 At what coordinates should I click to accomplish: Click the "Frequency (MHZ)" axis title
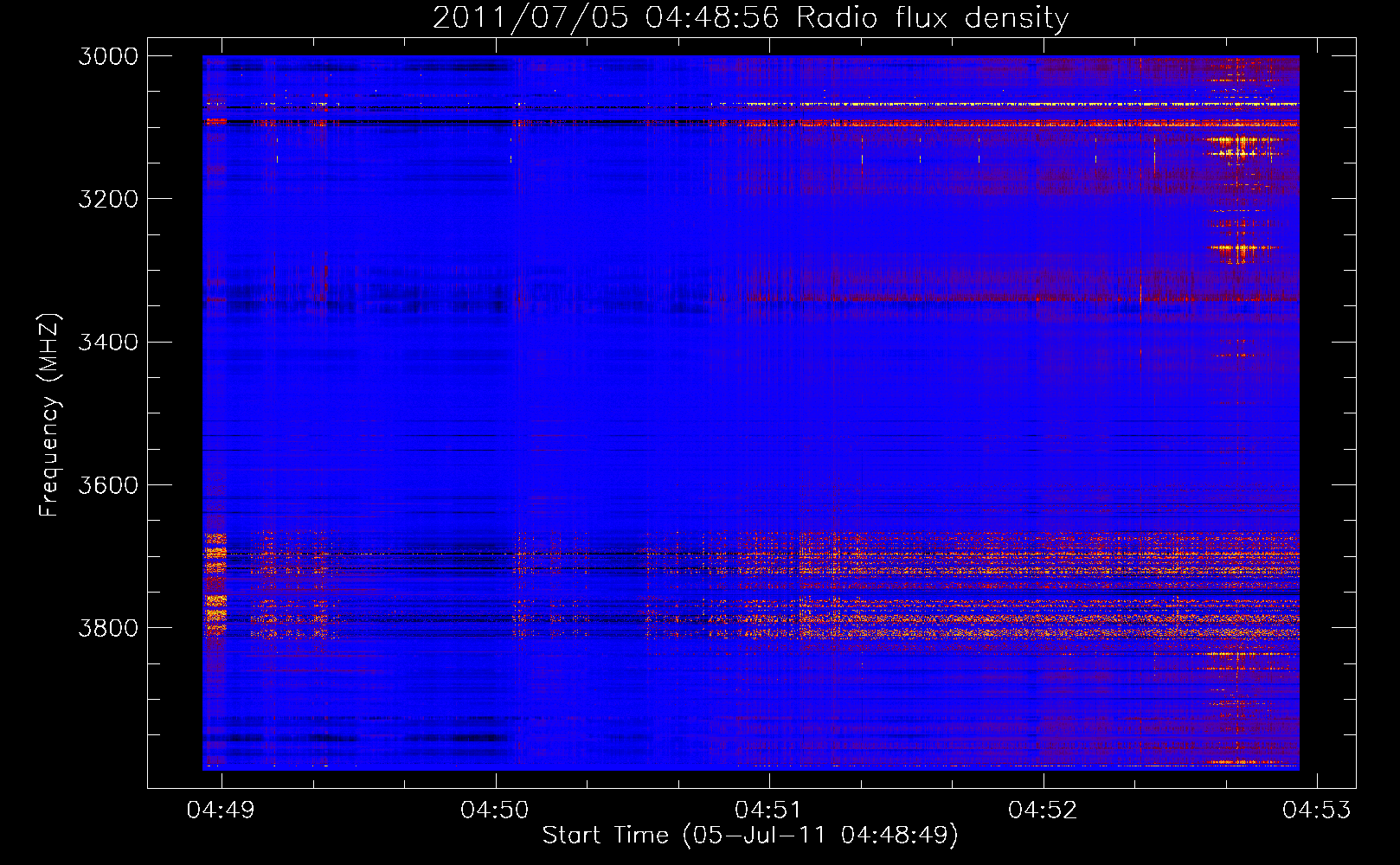pyautogui.click(x=50, y=415)
